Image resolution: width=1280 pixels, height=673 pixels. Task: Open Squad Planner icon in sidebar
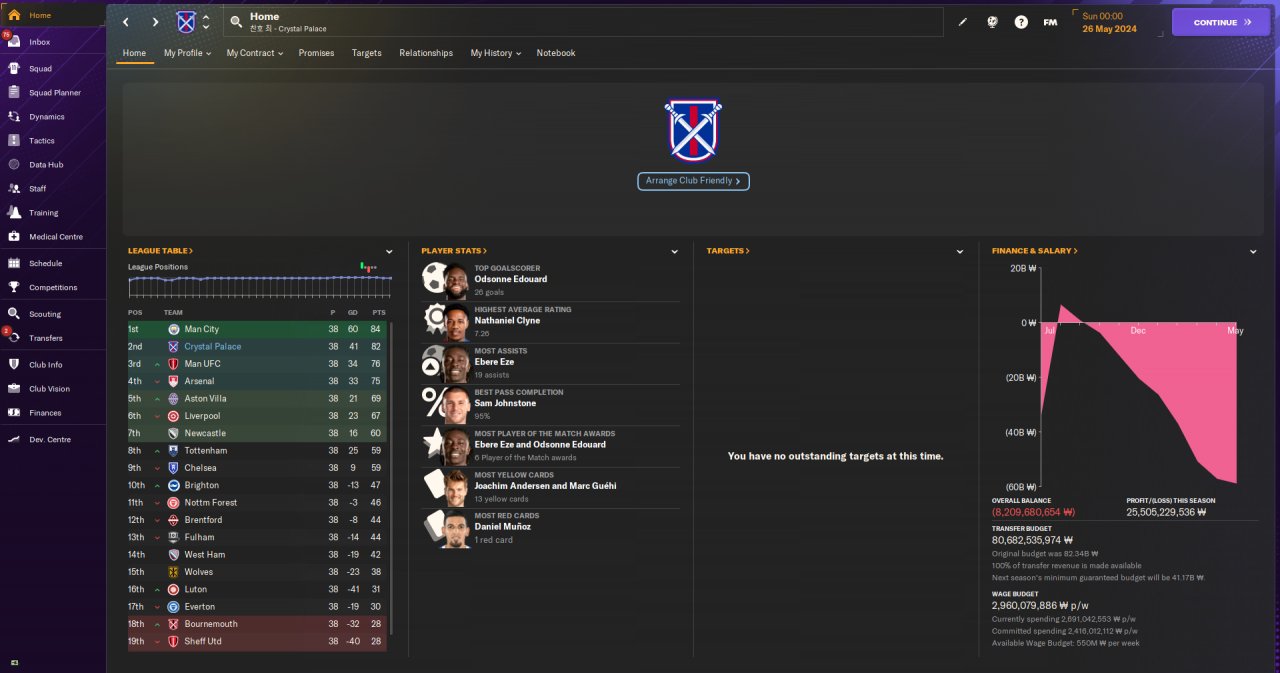tap(14, 93)
